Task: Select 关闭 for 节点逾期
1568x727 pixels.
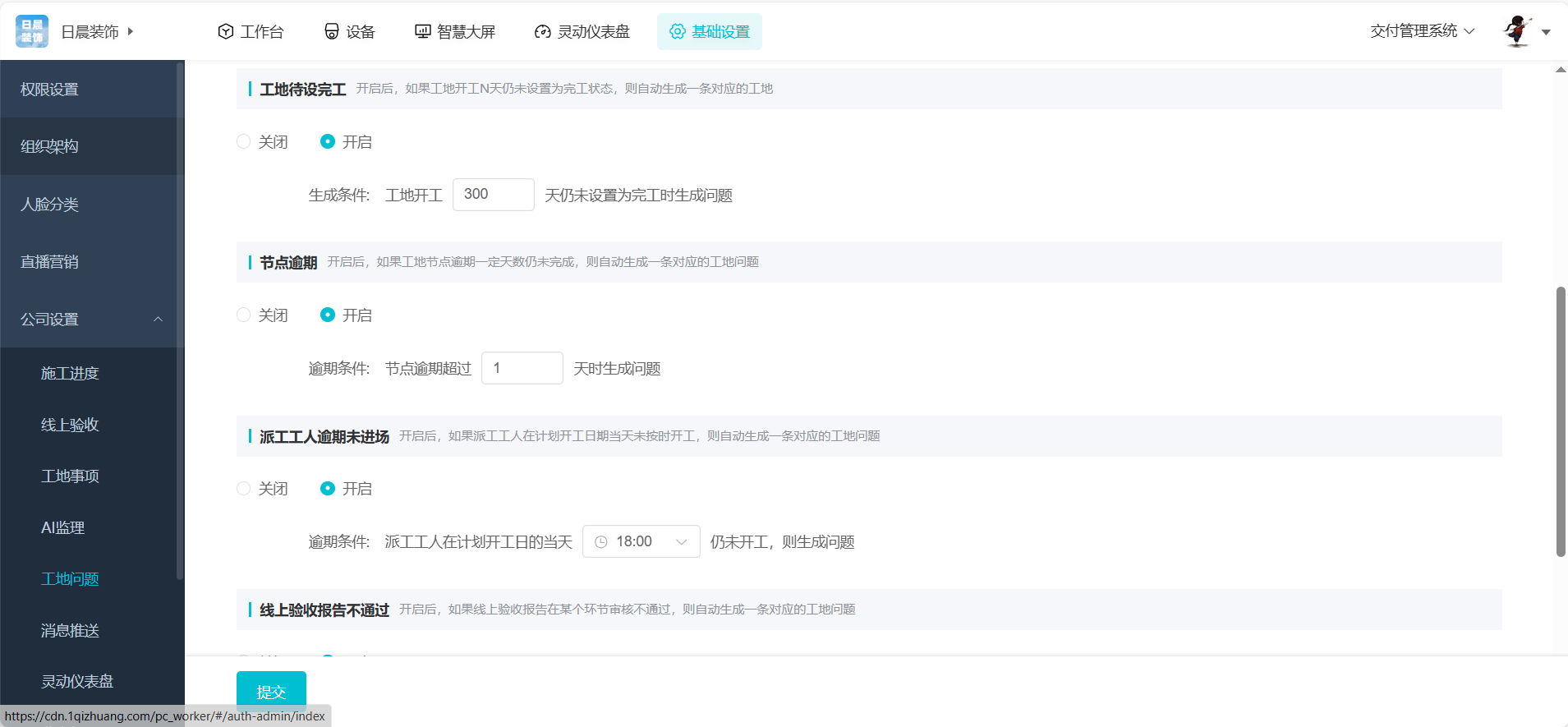Action: click(244, 315)
